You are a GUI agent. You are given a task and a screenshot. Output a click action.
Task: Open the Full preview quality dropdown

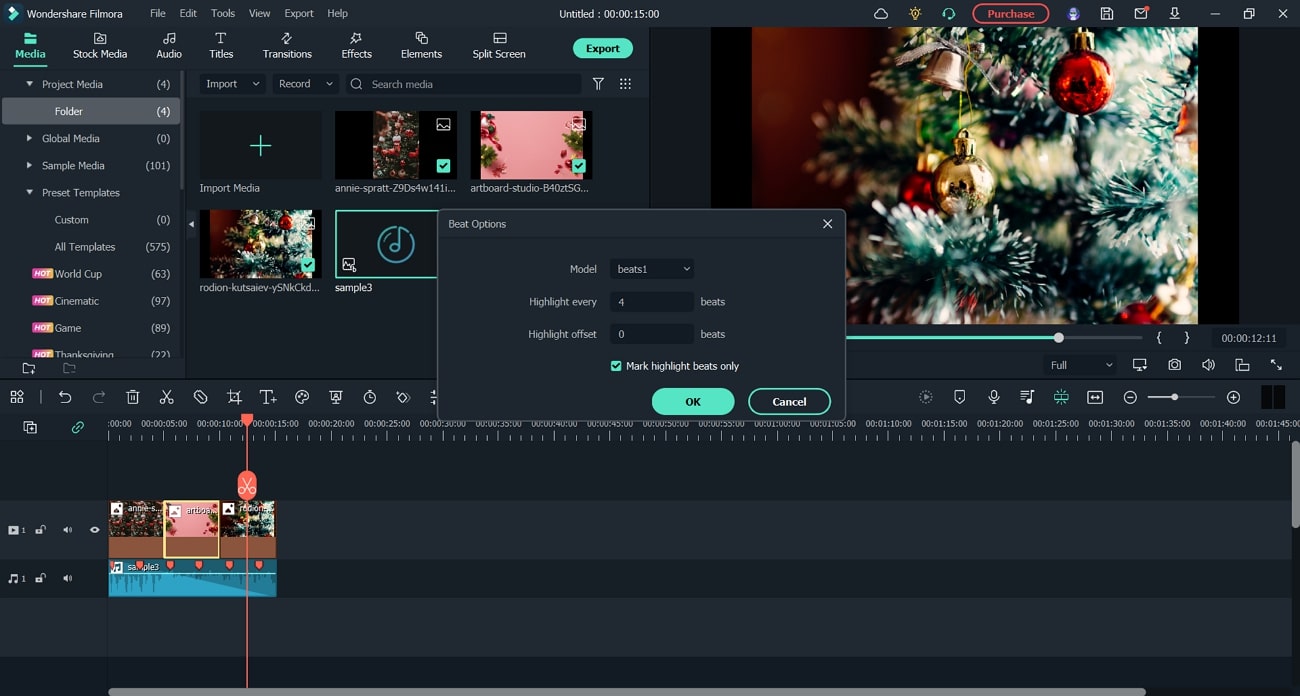(x=1081, y=365)
